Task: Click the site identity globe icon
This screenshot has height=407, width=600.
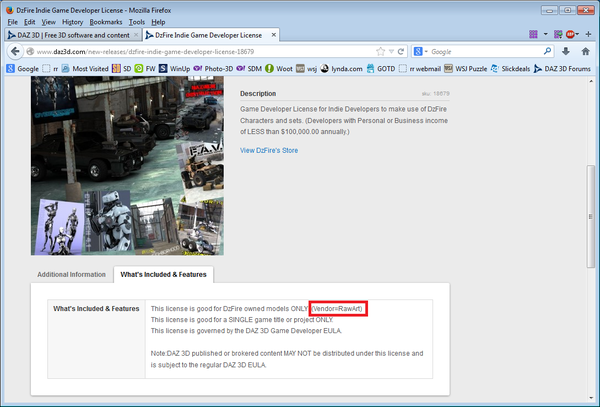Action: pos(30,51)
